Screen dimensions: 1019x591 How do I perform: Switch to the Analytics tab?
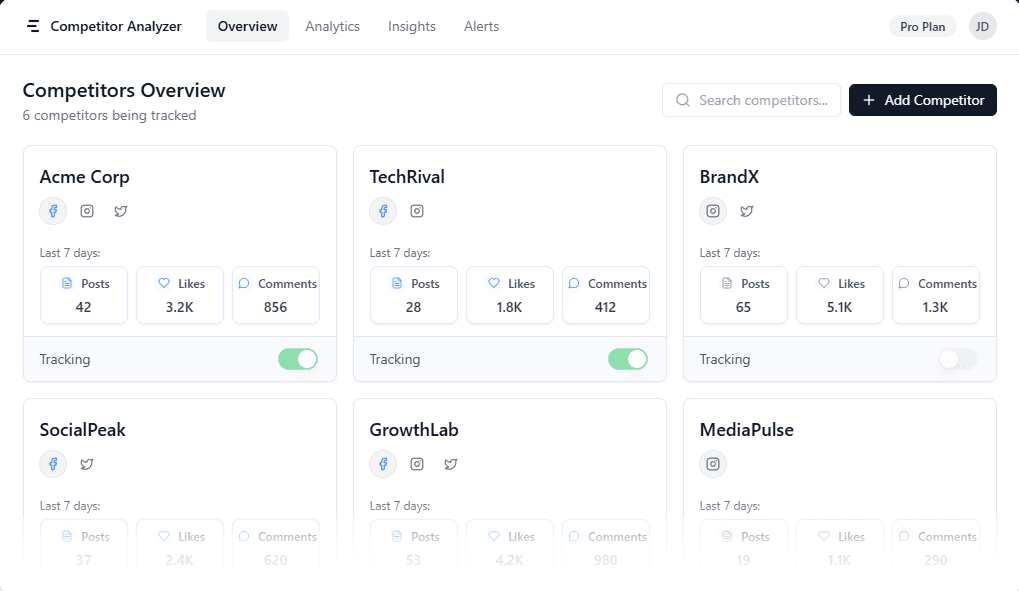coord(332,27)
